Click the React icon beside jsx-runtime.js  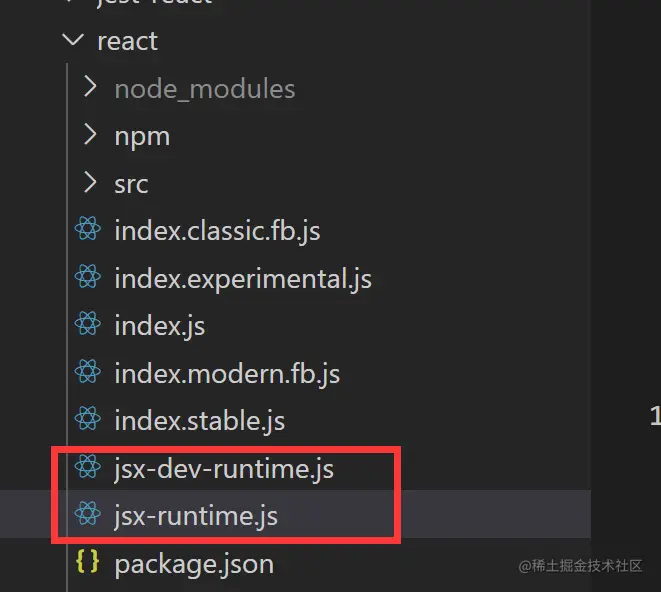(88, 514)
